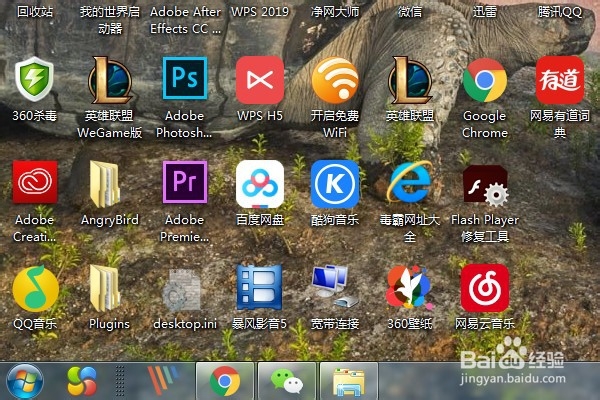
Task: Open Adobe Photoshop desktop icon
Action: 185,78
